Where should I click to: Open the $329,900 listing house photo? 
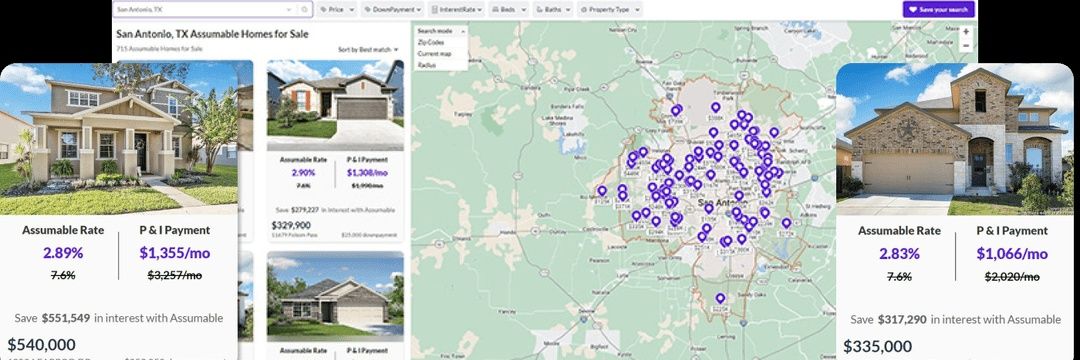tap(335, 105)
